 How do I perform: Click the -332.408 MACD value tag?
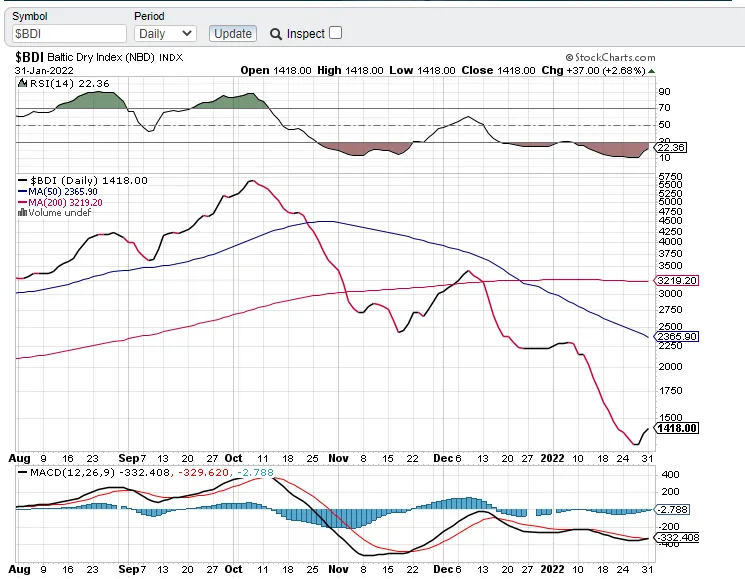[x=675, y=538]
